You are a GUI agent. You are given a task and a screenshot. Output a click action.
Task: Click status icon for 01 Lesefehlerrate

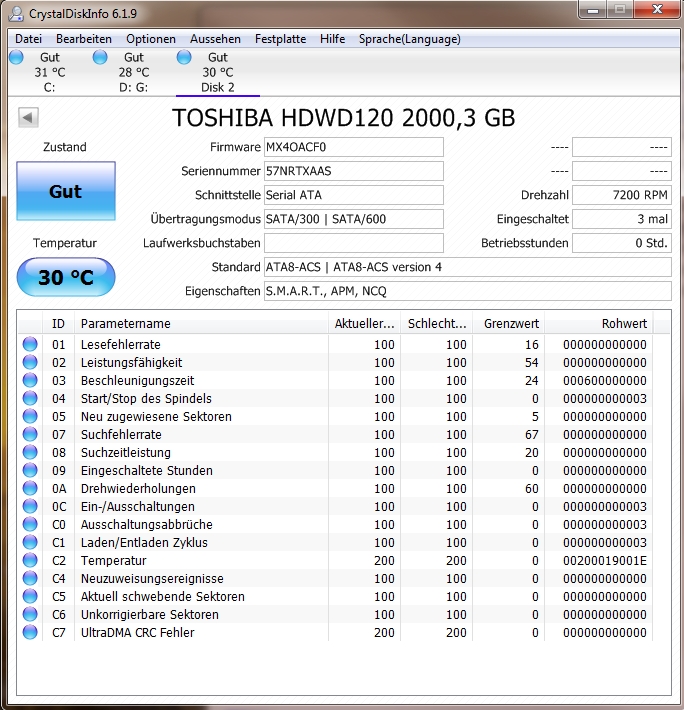pos(30,345)
